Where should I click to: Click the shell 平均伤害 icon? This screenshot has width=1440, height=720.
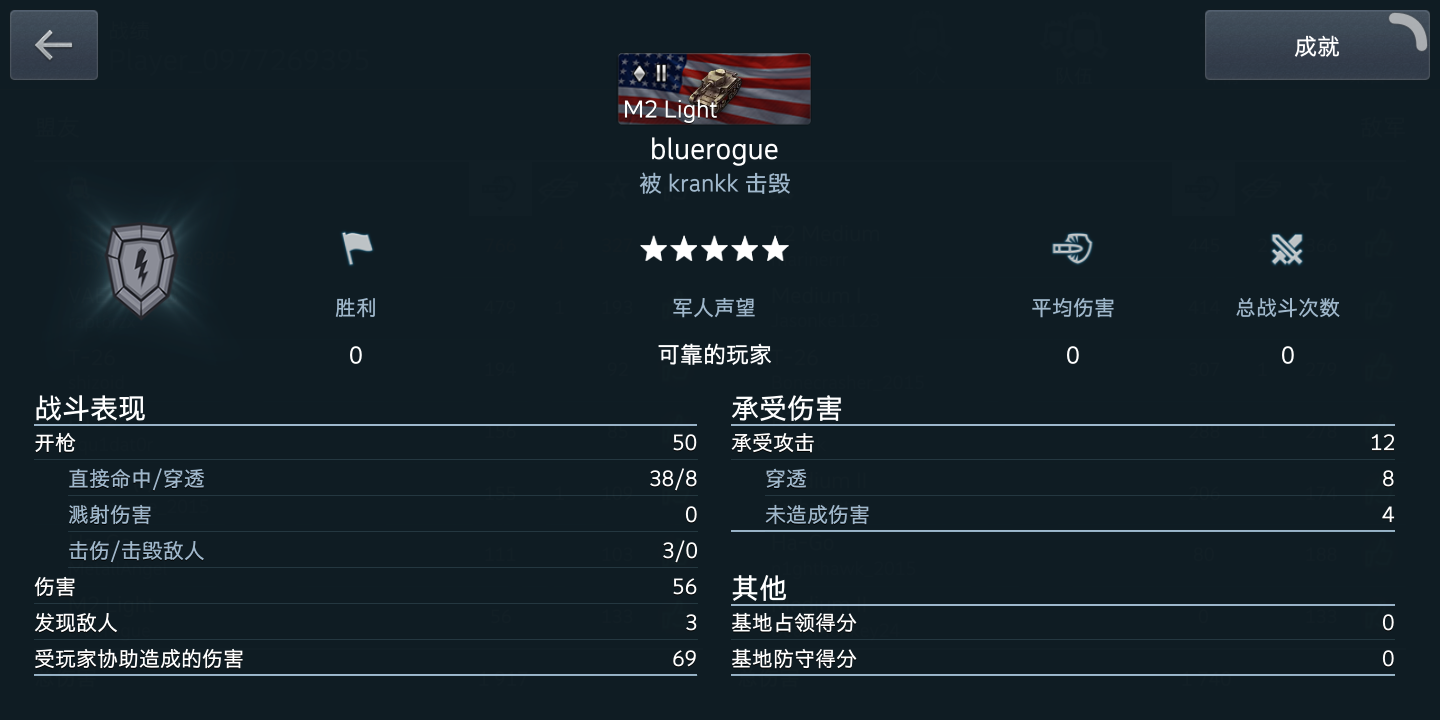[1072, 248]
